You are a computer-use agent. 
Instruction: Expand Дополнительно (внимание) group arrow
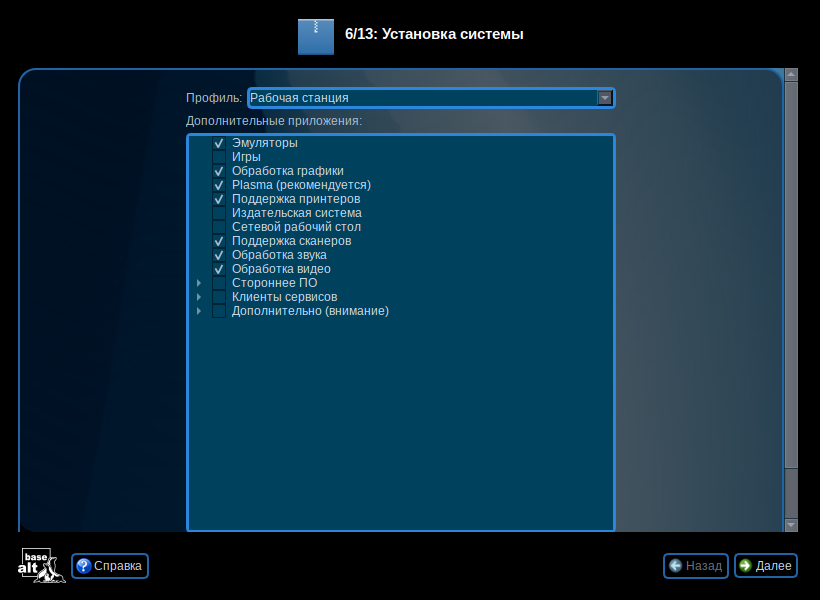tap(199, 311)
